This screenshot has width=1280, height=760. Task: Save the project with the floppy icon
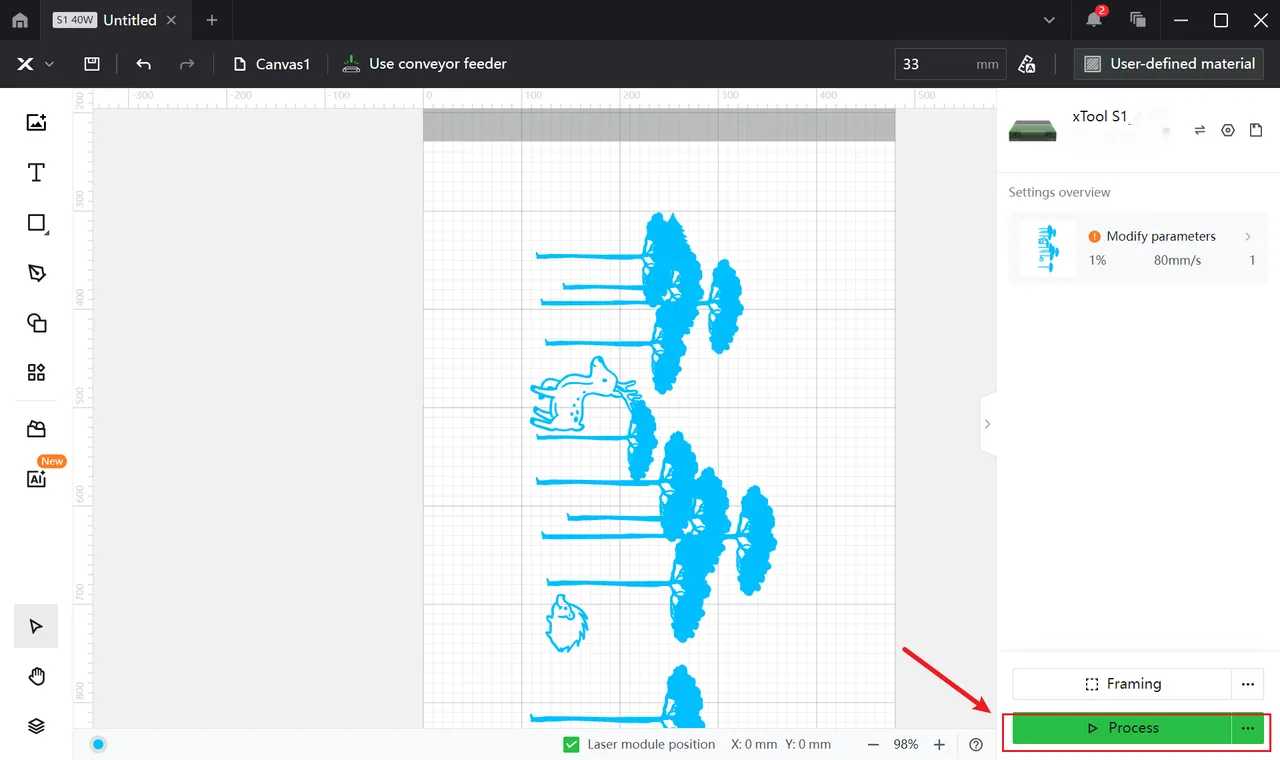coord(92,64)
